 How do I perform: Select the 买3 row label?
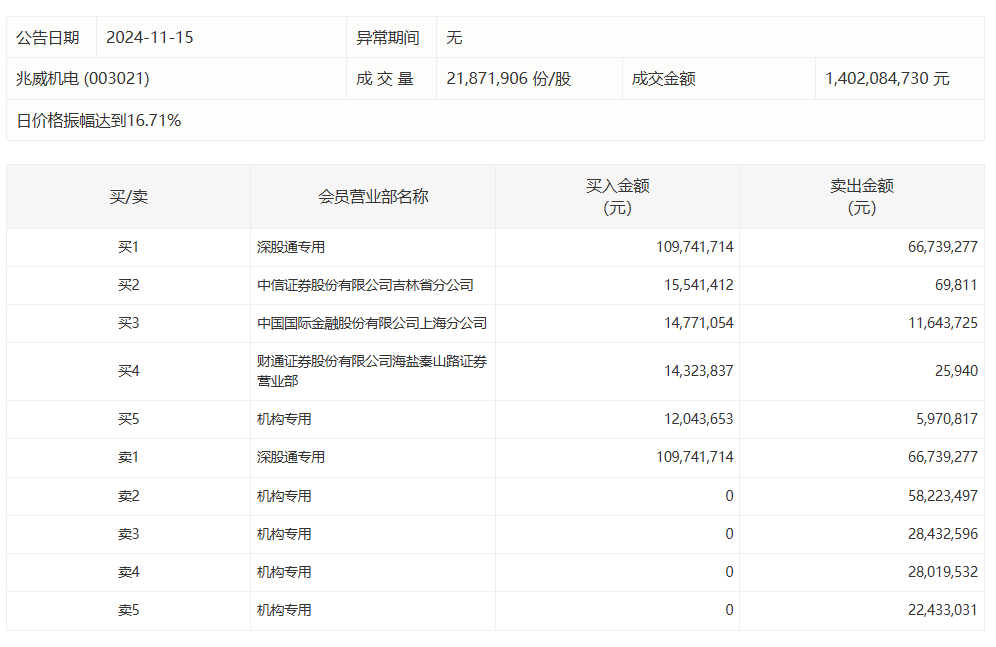pos(128,323)
